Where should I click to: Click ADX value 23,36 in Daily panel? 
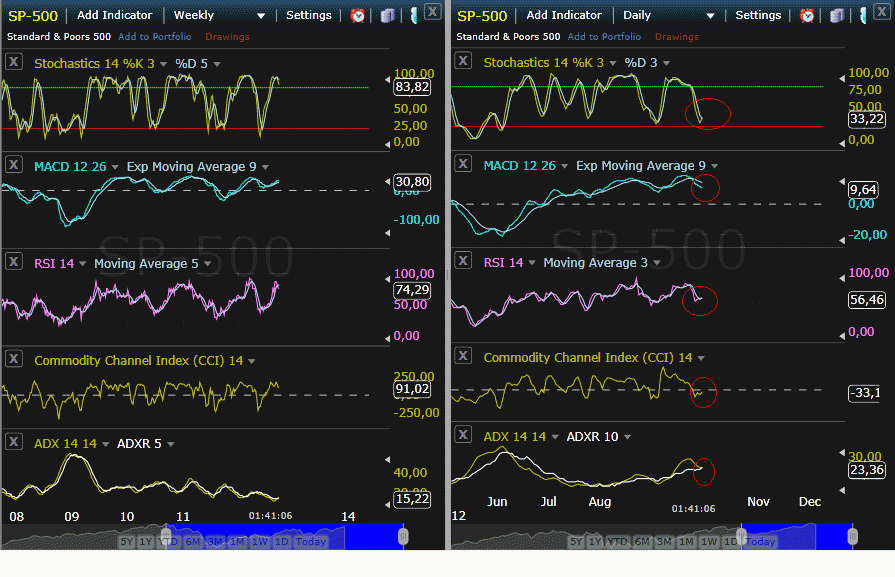(x=867, y=470)
